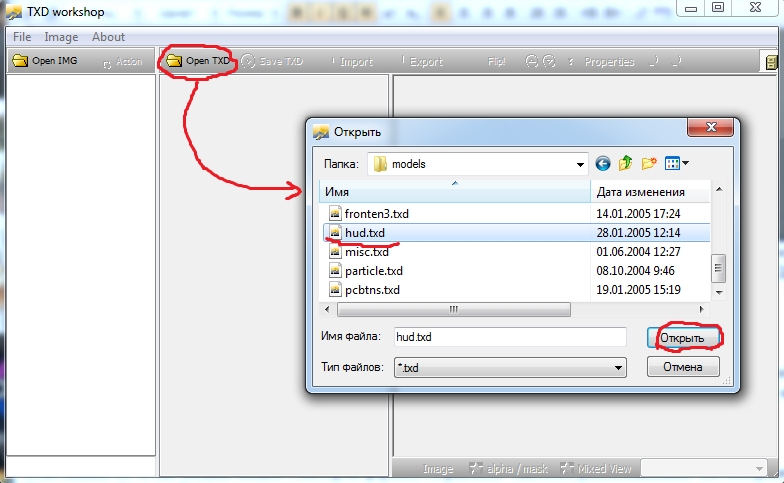
Task: Click the zoom out toolbar icon
Action: [x=549, y=62]
